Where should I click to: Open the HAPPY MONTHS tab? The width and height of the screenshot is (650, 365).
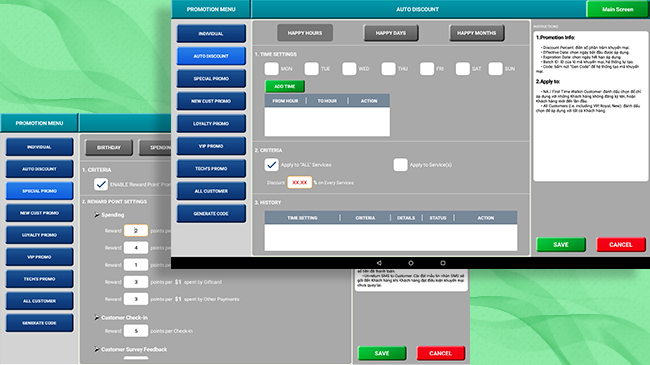tap(477, 33)
